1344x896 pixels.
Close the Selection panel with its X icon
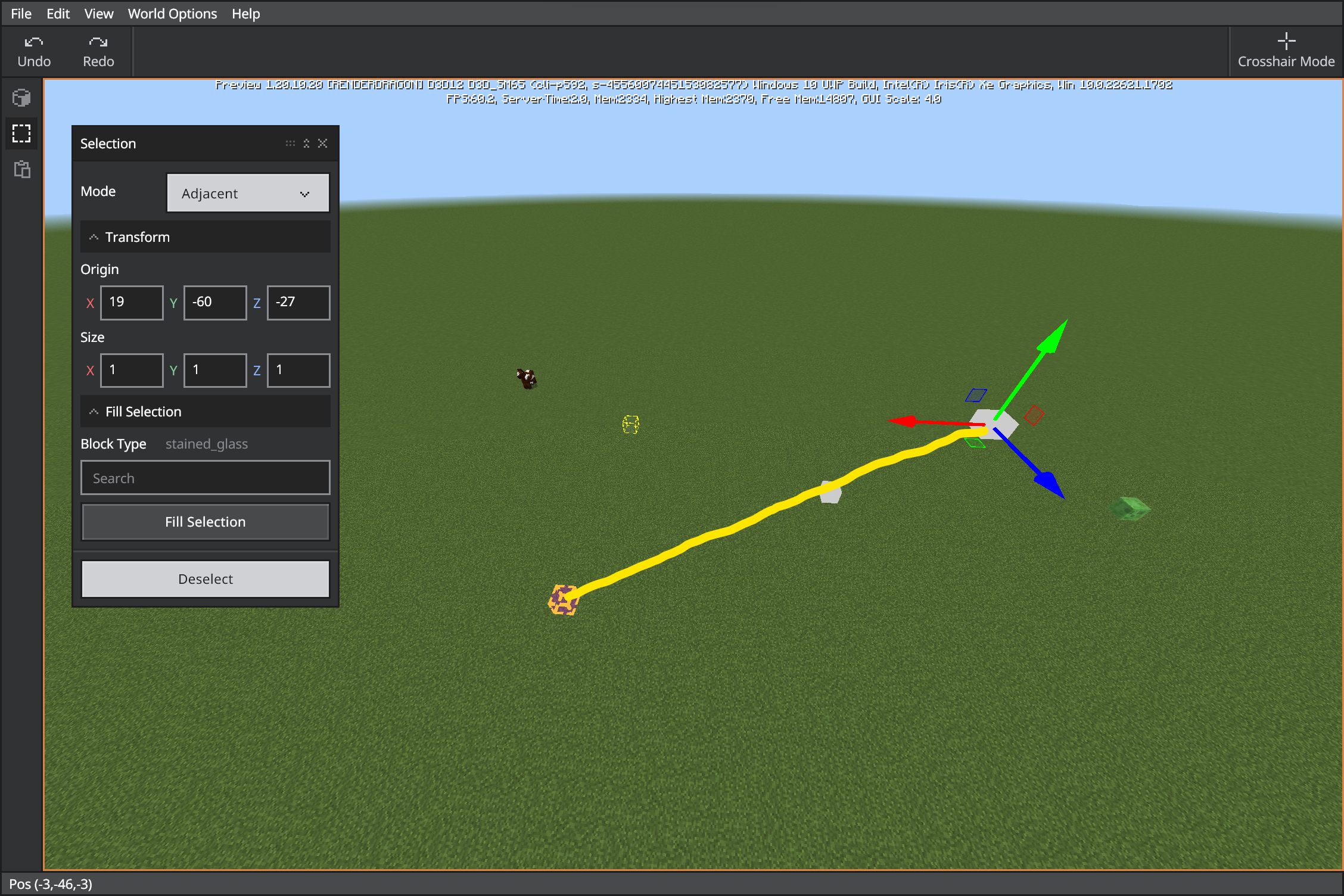coord(322,143)
